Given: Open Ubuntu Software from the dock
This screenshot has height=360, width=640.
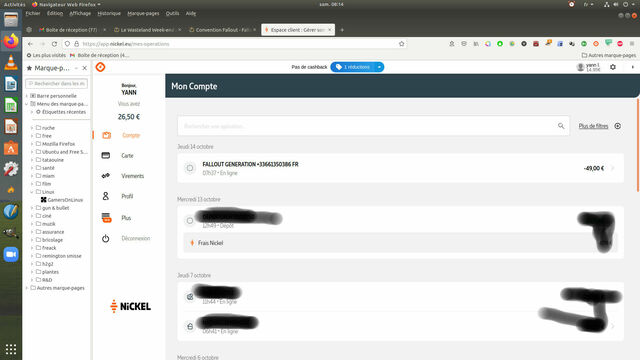Looking at the screenshot, I should tap(11, 148).
